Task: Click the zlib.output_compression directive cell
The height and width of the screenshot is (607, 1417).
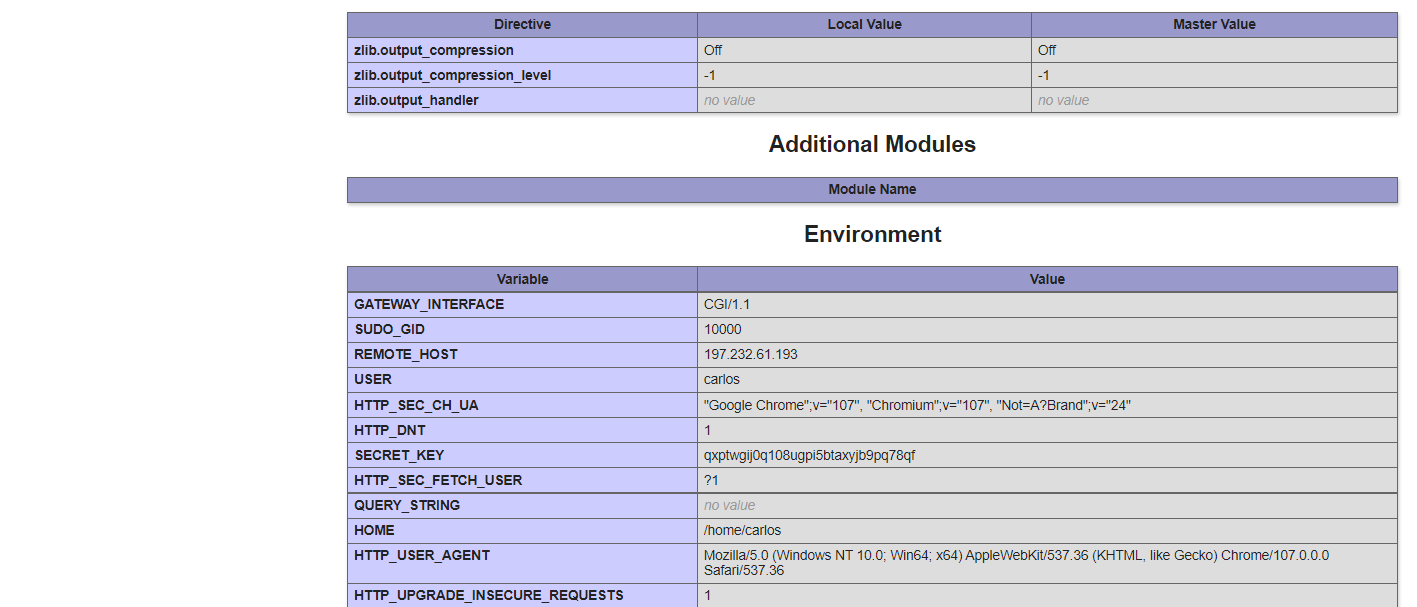Action: point(433,50)
